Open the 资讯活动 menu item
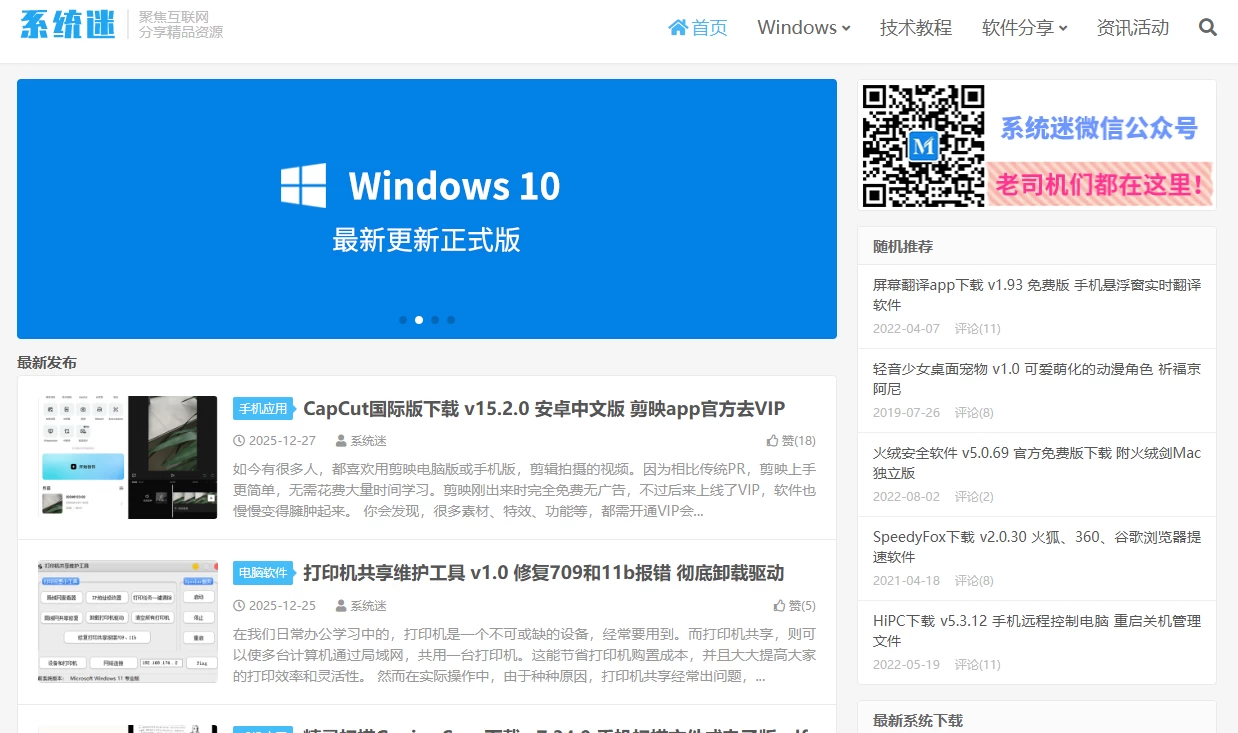The image size is (1238, 733). (1132, 28)
